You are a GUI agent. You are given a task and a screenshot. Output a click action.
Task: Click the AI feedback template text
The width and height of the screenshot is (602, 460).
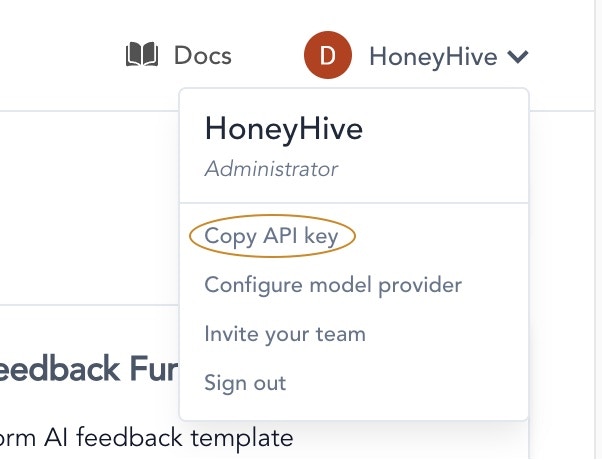pos(169,438)
